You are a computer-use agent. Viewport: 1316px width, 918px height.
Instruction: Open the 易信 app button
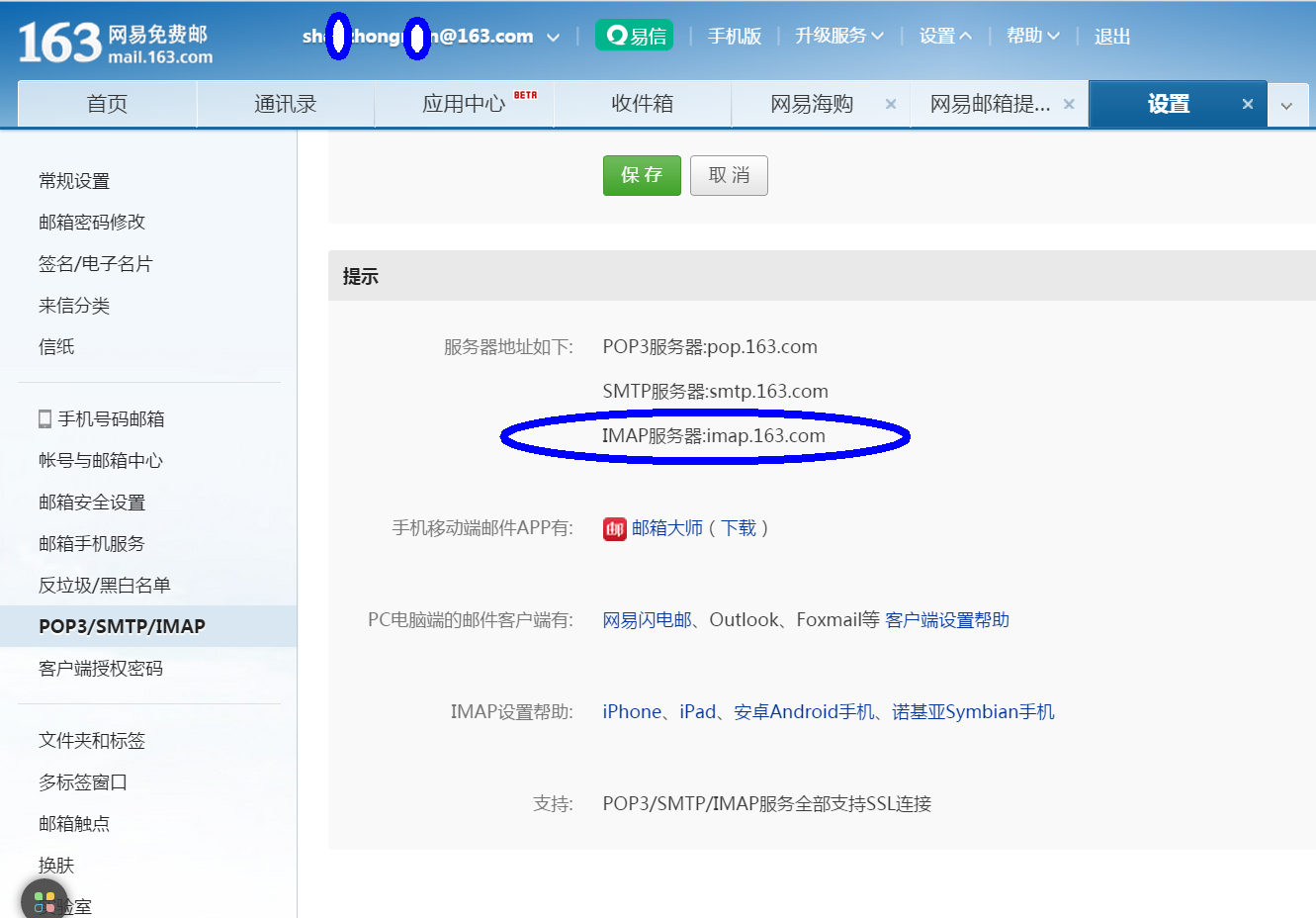(635, 36)
